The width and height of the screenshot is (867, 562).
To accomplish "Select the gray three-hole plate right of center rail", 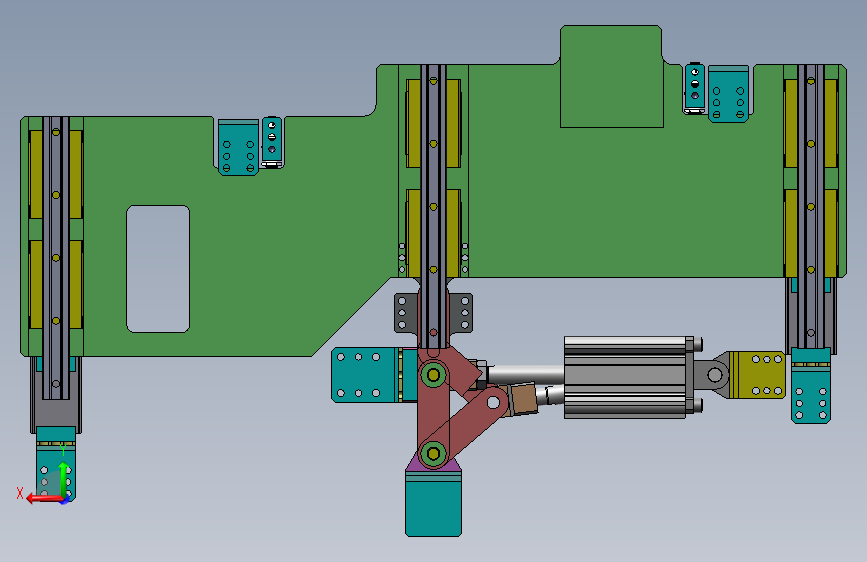I will 461,313.
